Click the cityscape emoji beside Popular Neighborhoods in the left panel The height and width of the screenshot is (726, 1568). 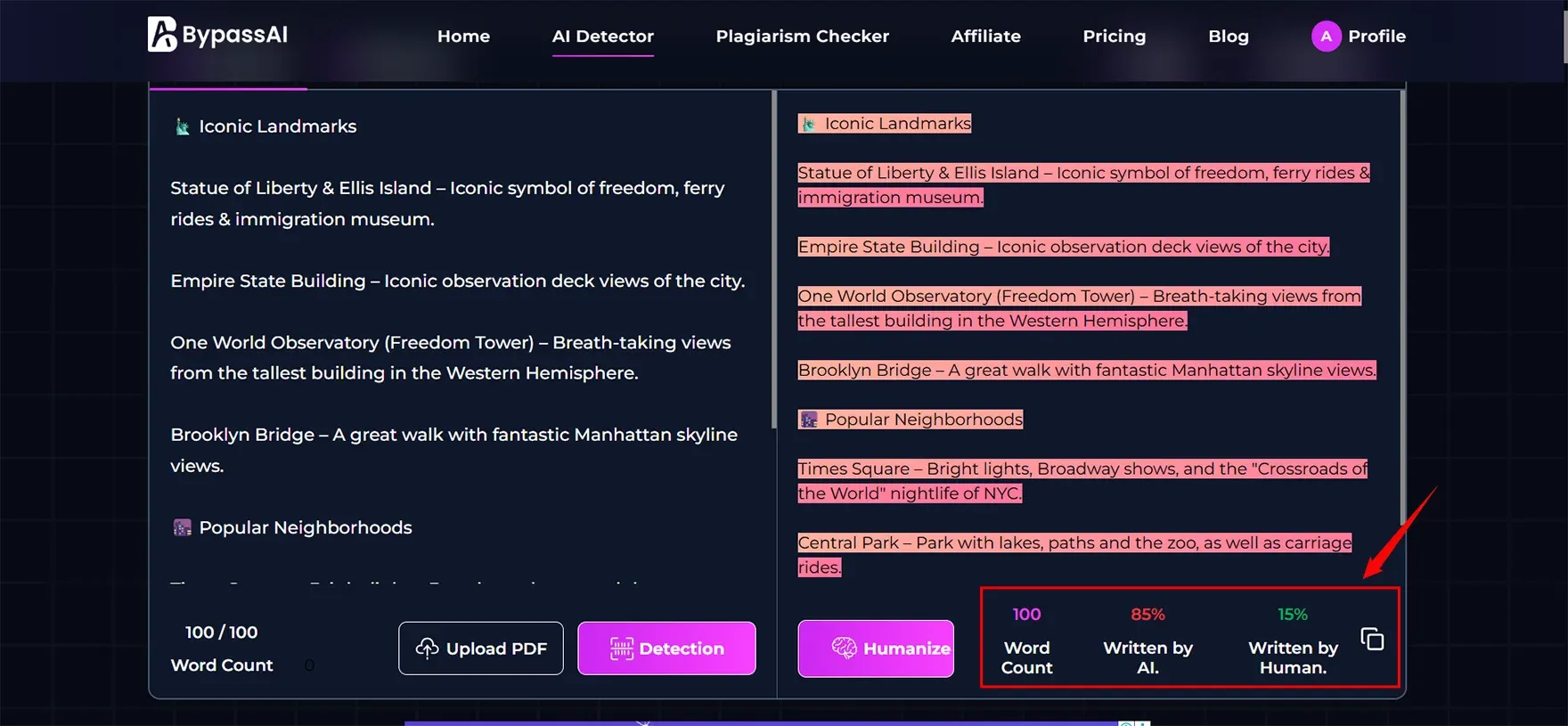coord(182,527)
